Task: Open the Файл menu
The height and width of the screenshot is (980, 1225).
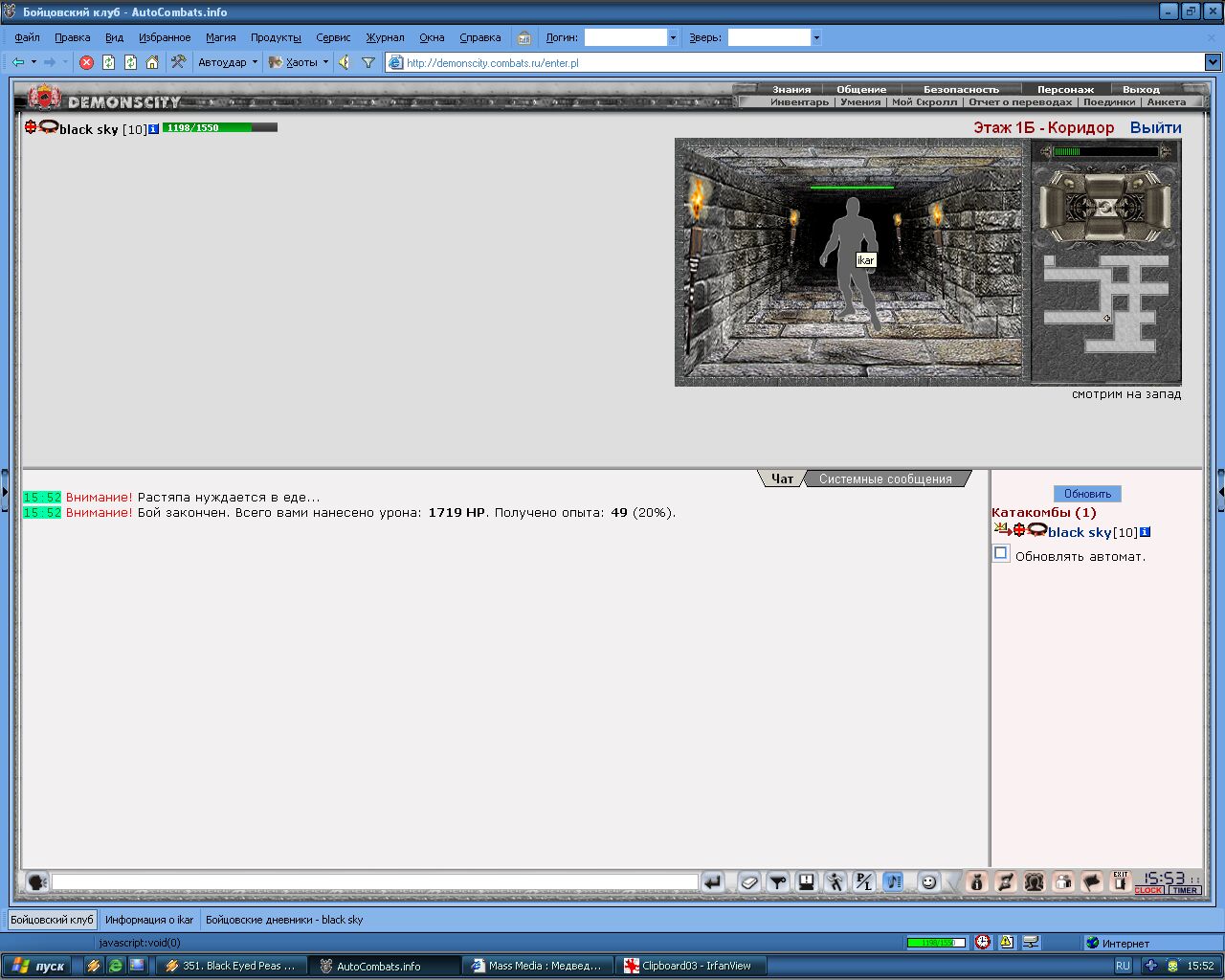Action: [x=27, y=37]
